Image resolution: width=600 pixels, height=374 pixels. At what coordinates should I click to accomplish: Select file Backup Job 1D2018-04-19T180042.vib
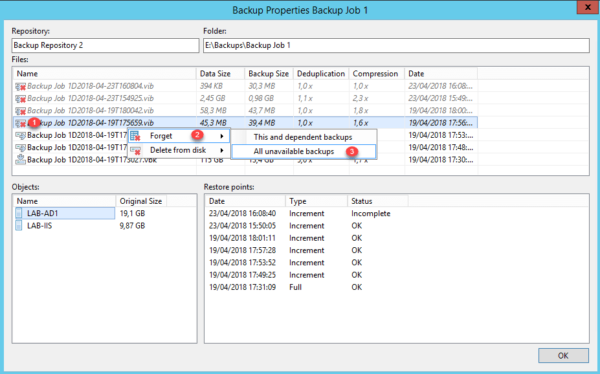(x=90, y=111)
